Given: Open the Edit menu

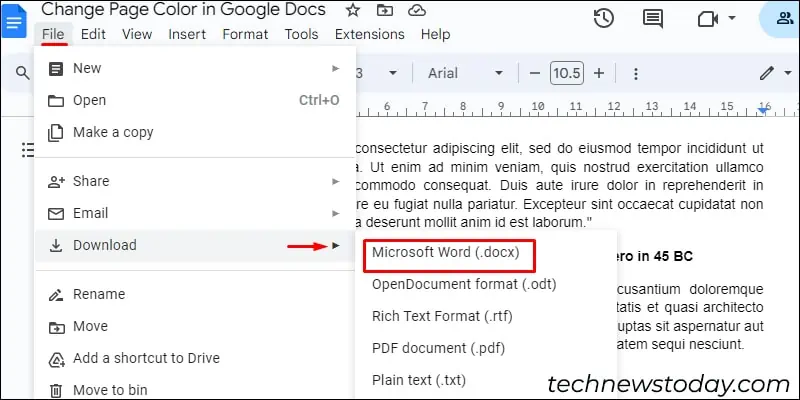Looking at the screenshot, I should point(93,34).
